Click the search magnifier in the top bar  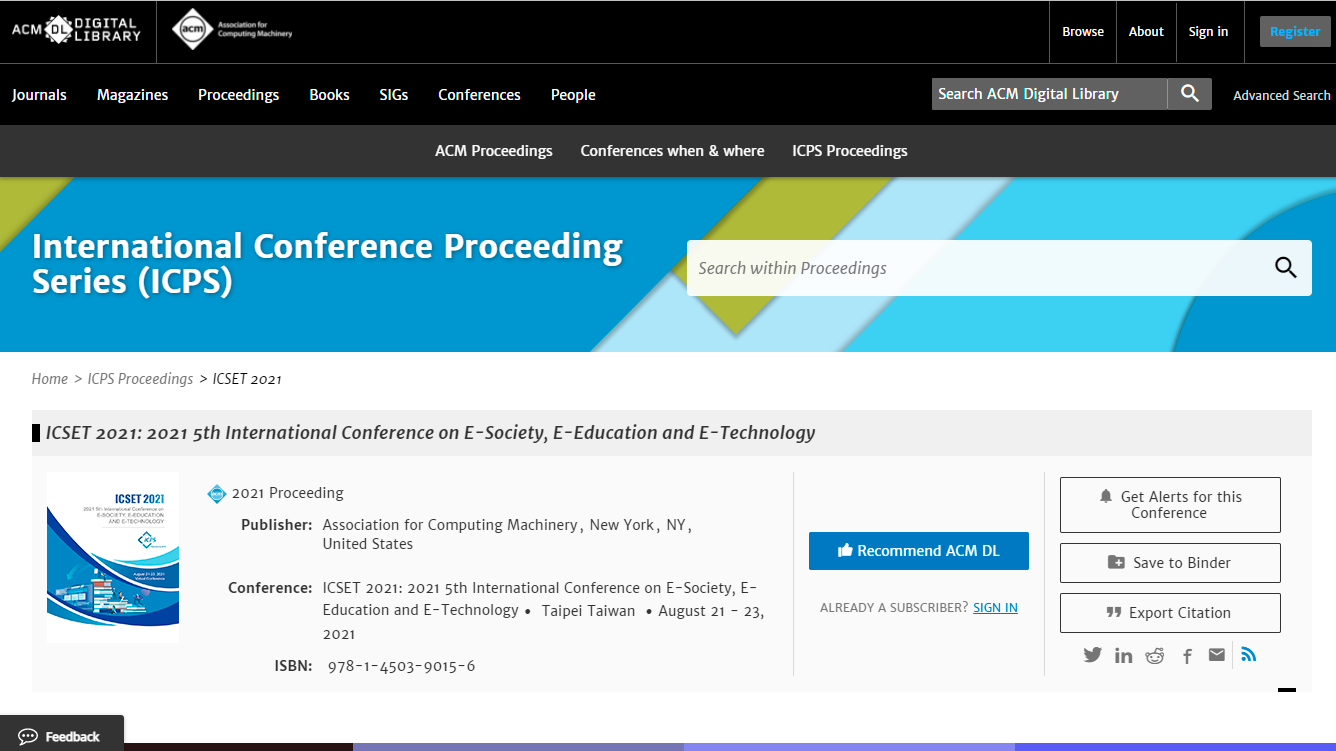[1189, 94]
